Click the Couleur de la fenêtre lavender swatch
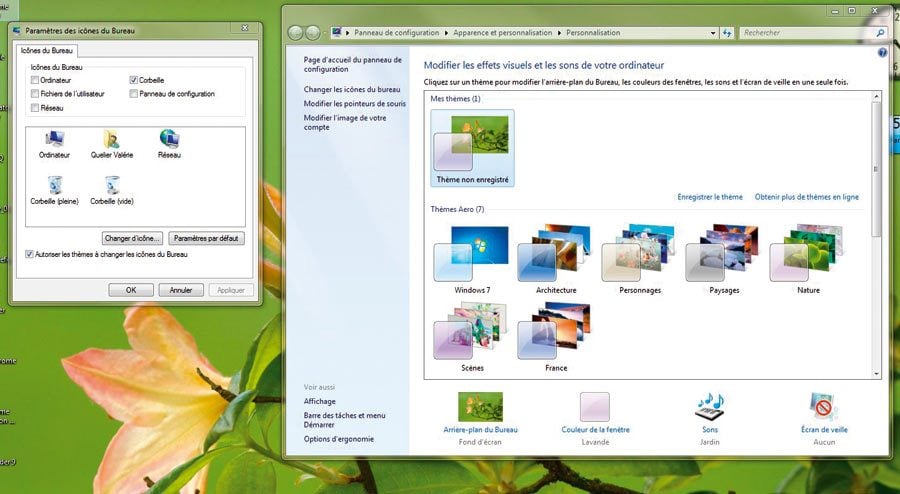 (595, 406)
